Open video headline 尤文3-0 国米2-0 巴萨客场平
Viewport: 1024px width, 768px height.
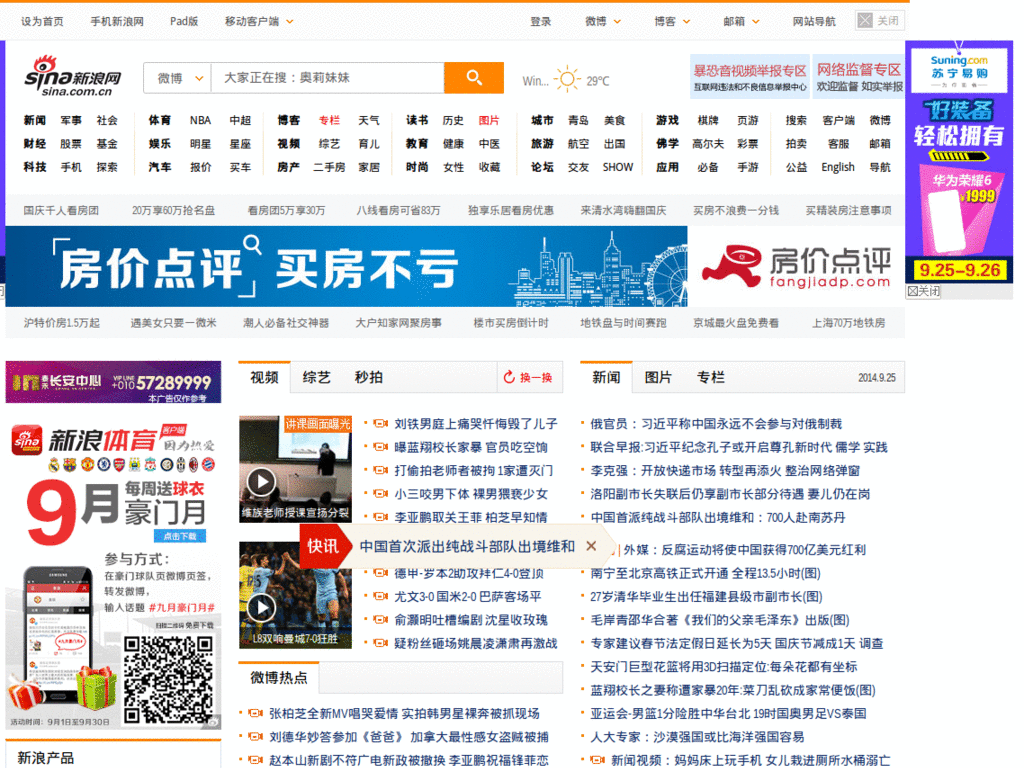pos(468,596)
